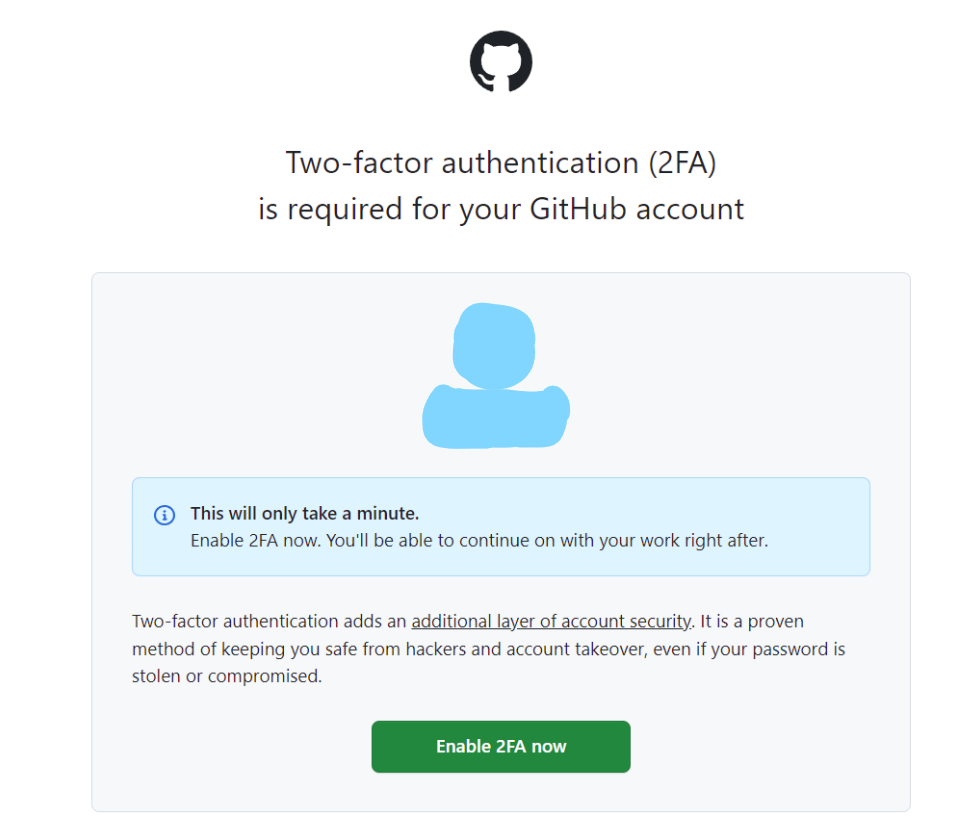Click the green enable button
Screen dimensions: 955x836
pos(500,746)
